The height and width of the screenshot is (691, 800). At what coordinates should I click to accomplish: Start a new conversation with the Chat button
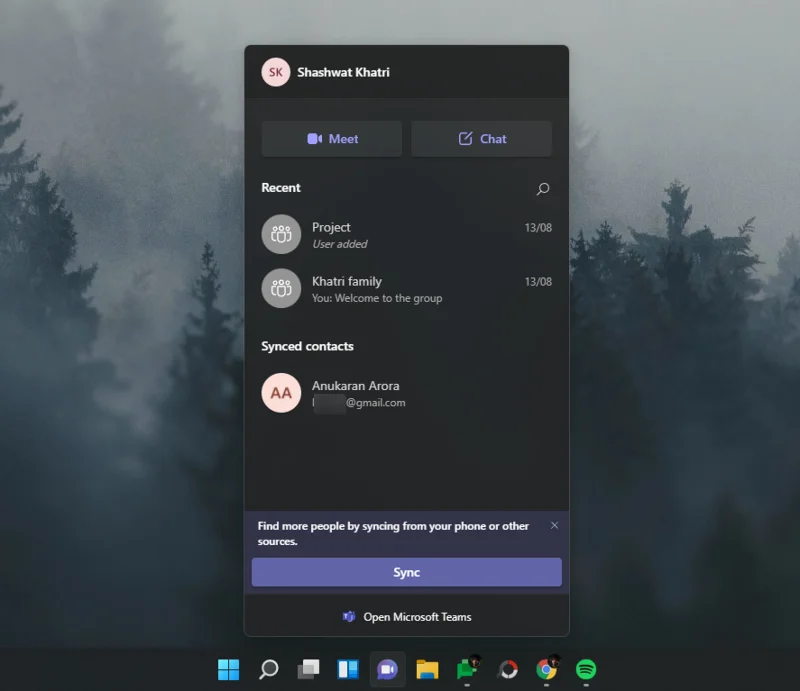[481, 139]
